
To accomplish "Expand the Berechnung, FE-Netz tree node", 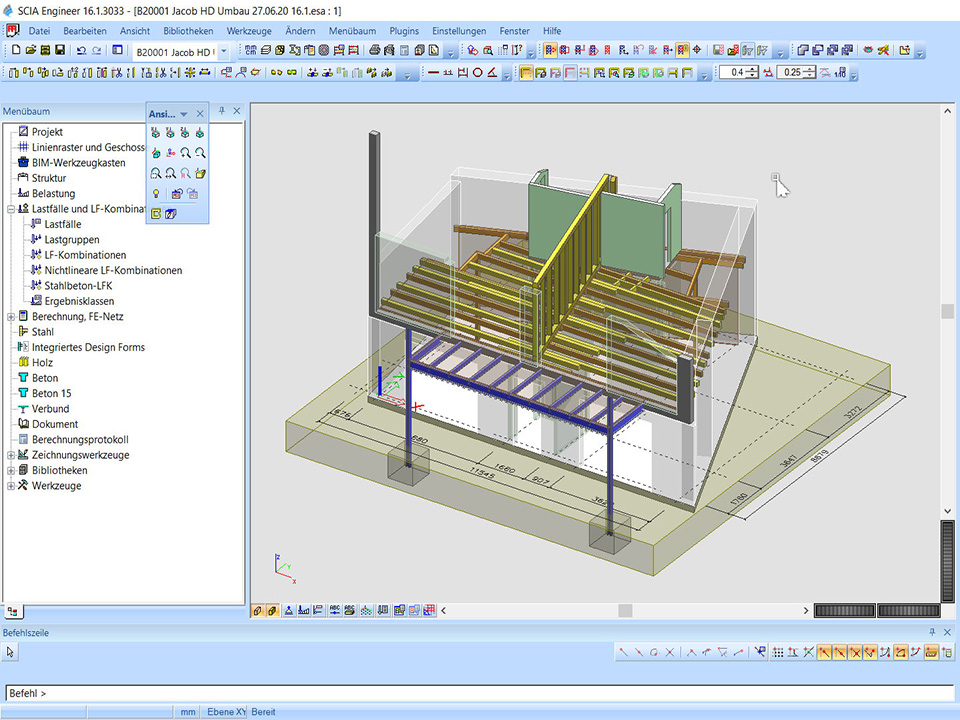I will (11, 317).
